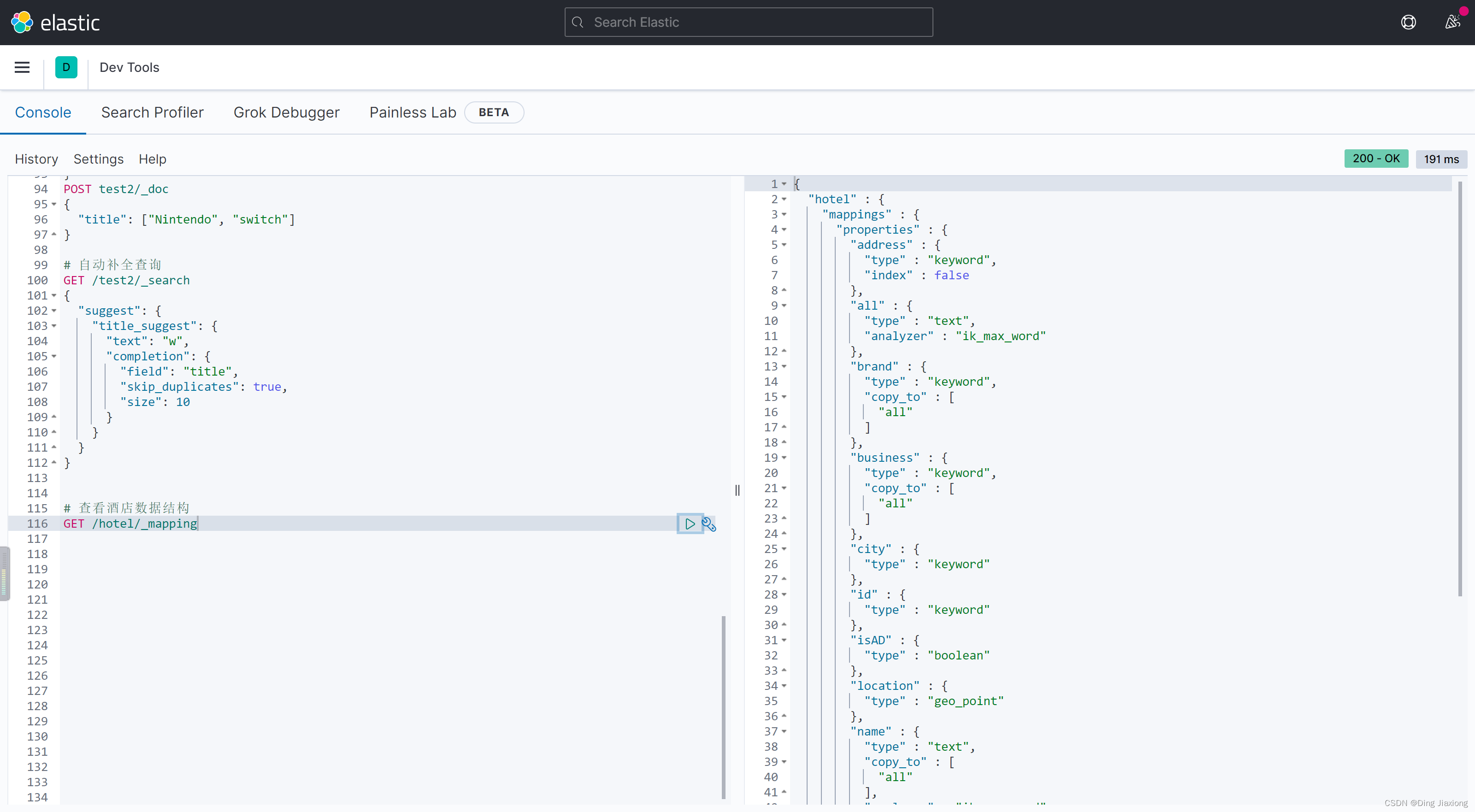This screenshot has width=1475, height=812.
Task: Switch to the Grok Debugger tab
Action: 286,112
